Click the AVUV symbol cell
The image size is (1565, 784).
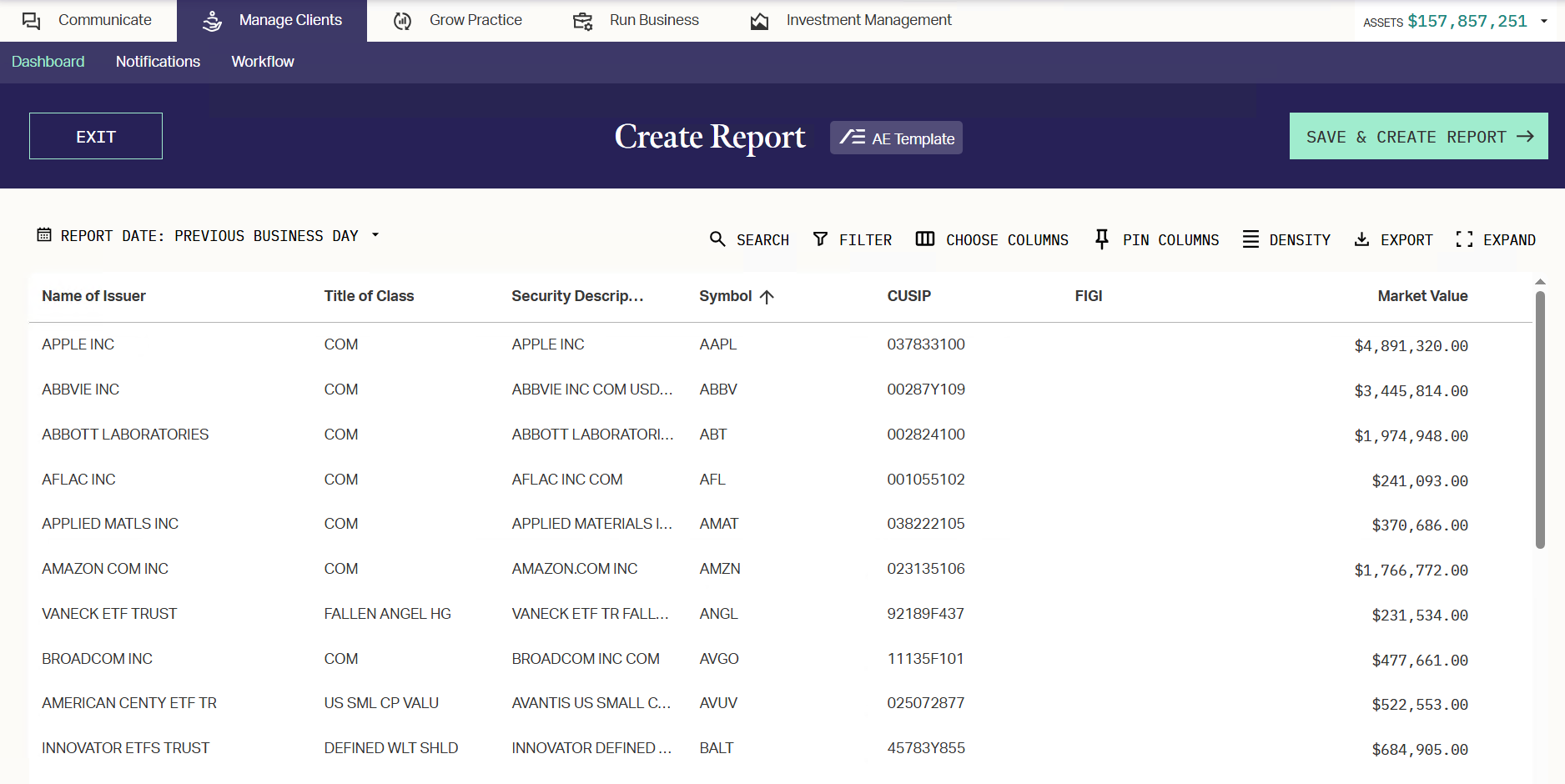(x=718, y=703)
